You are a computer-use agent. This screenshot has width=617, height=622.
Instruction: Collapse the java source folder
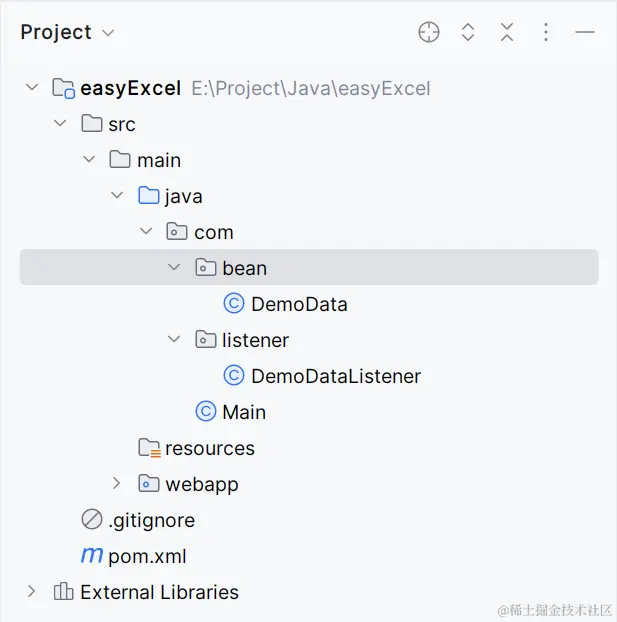pos(117,195)
